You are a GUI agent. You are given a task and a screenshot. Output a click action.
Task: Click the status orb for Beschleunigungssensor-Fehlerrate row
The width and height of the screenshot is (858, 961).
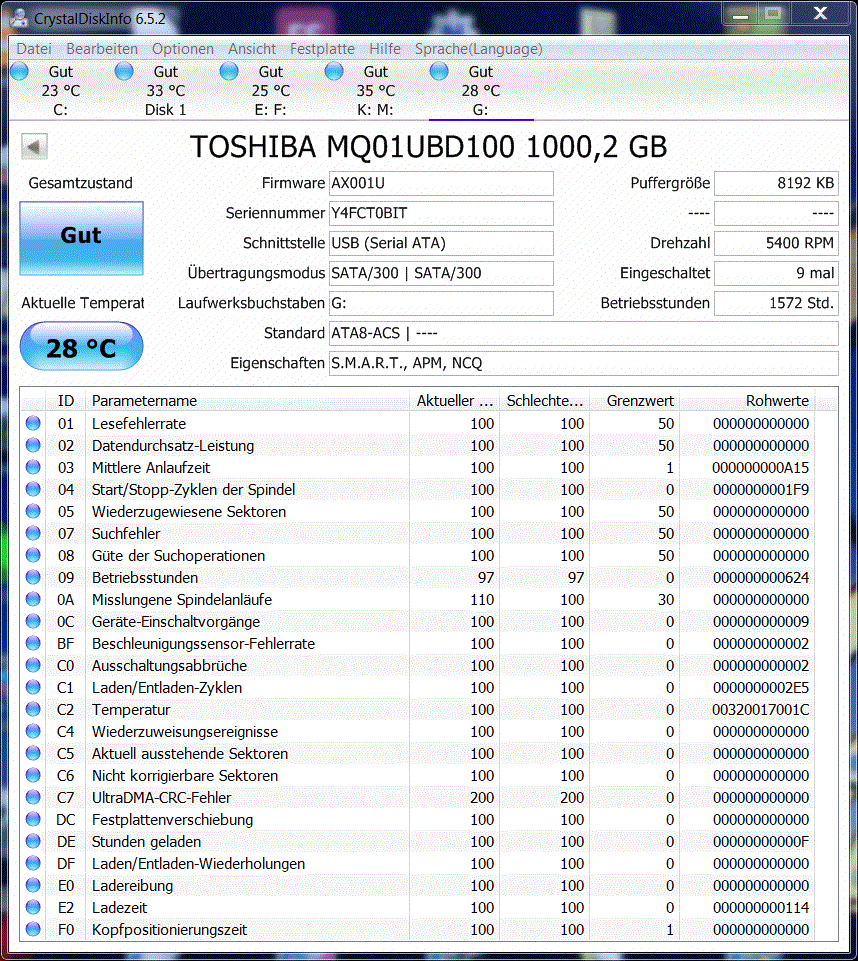tap(33, 643)
